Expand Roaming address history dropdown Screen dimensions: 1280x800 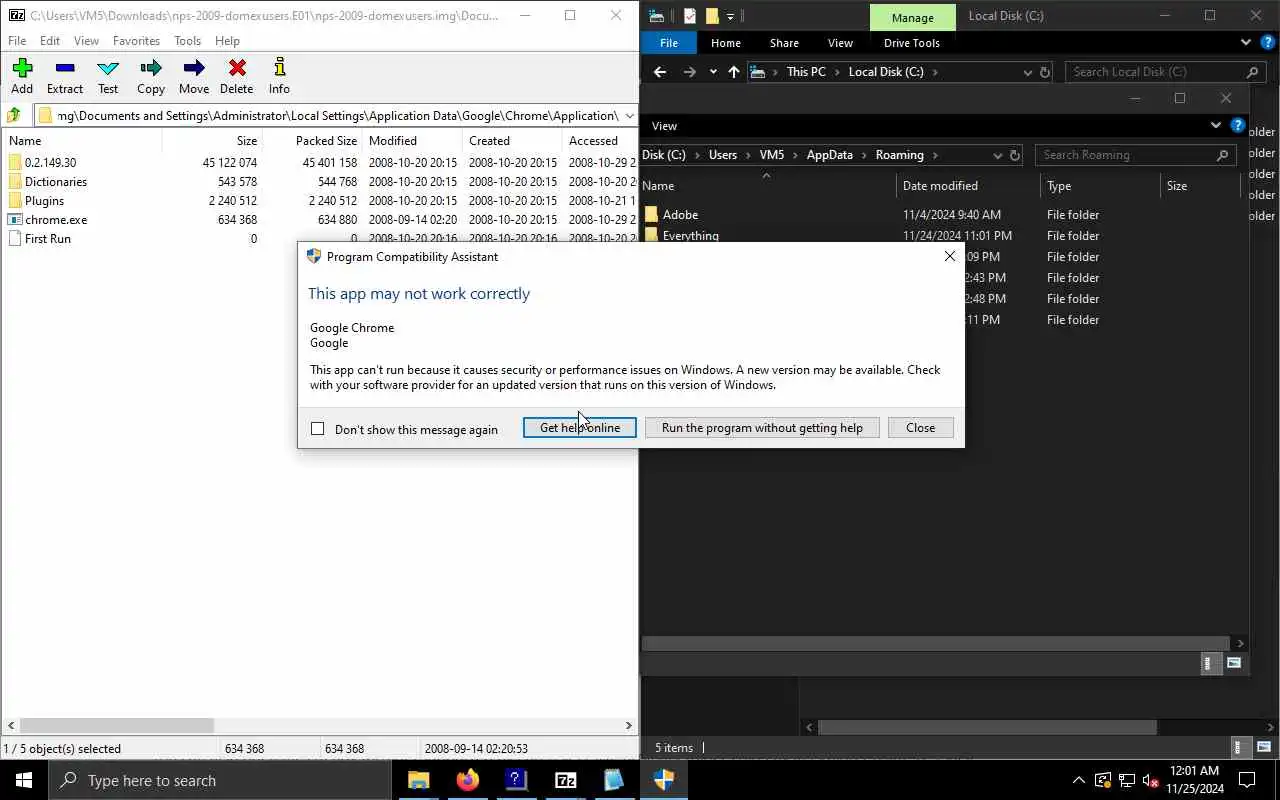pyautogui.click(x=997, y=155)
